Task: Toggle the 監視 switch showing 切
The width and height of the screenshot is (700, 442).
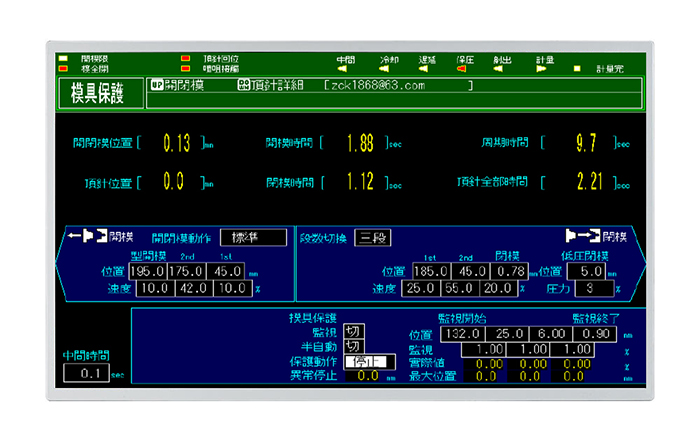Action: point(352,331)
